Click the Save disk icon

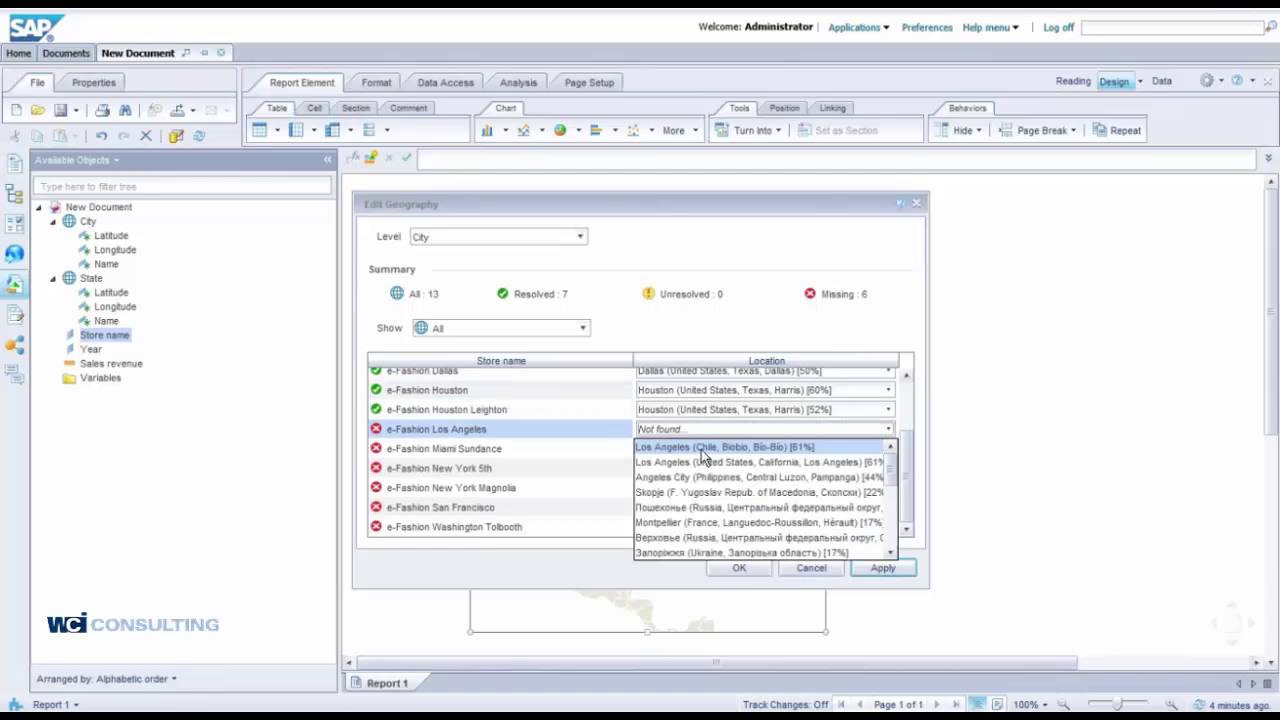(x=60, y=110)
